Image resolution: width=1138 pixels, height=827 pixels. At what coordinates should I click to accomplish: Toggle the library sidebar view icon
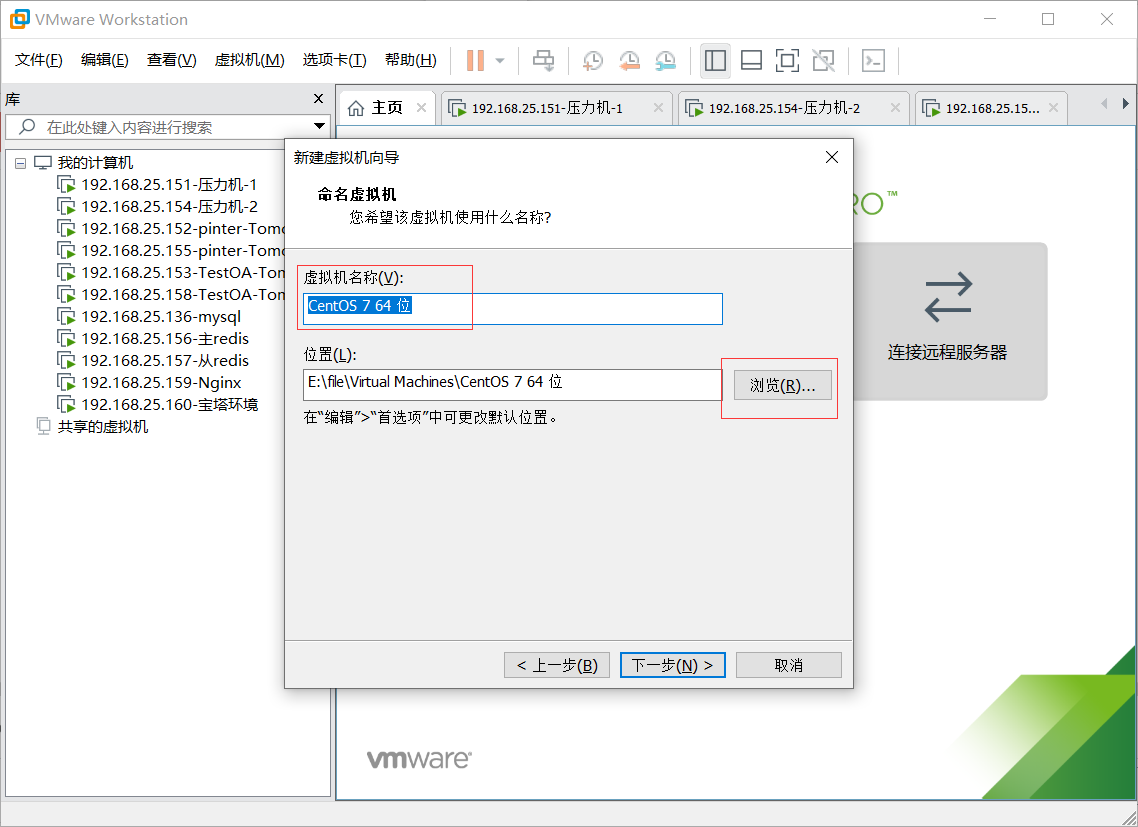[x=715, y=60]
